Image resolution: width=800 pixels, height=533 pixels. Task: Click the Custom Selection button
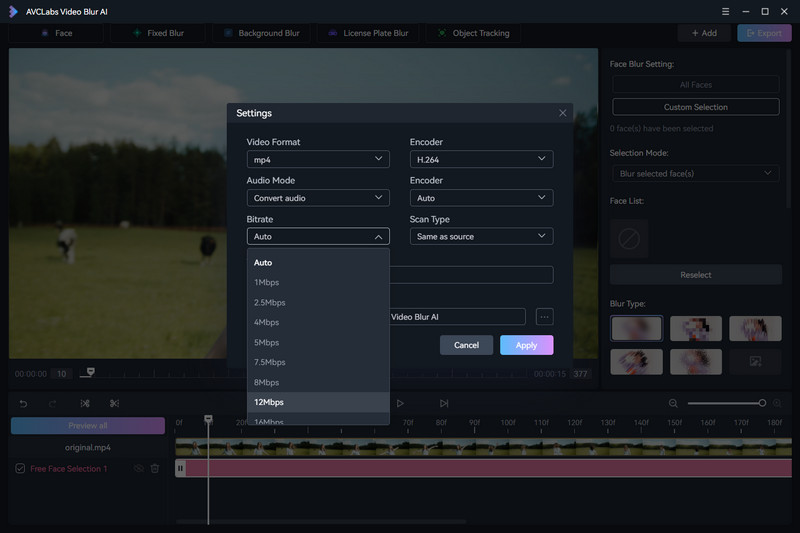[695, 107]
